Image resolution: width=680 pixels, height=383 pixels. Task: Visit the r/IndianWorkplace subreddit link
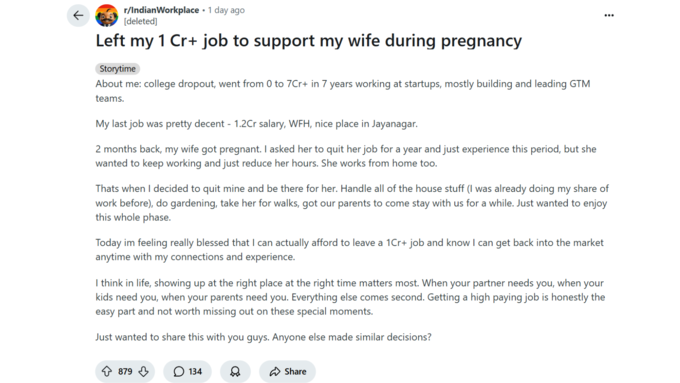pyautogui.click(x=161, y=10)
